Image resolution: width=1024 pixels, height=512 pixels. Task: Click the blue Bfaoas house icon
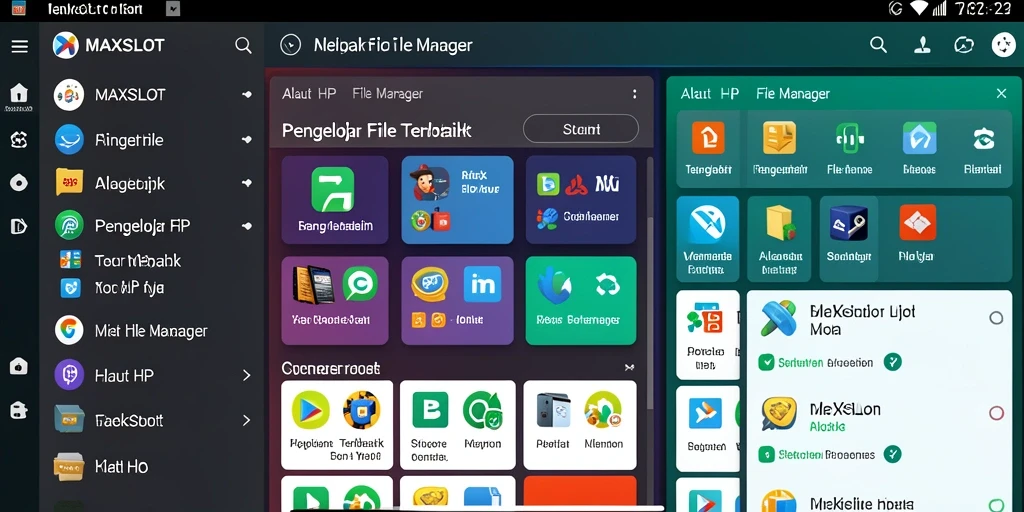(919, 138)
